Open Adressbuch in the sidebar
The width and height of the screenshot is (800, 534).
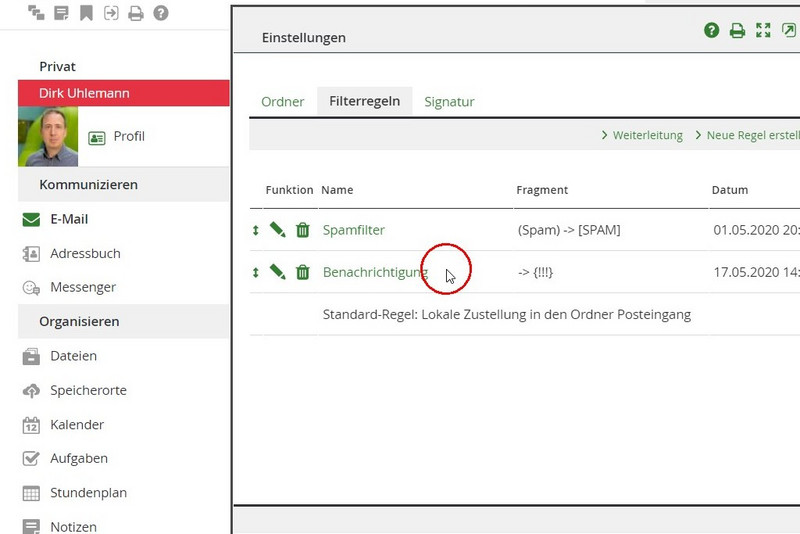tap(85, 254)
